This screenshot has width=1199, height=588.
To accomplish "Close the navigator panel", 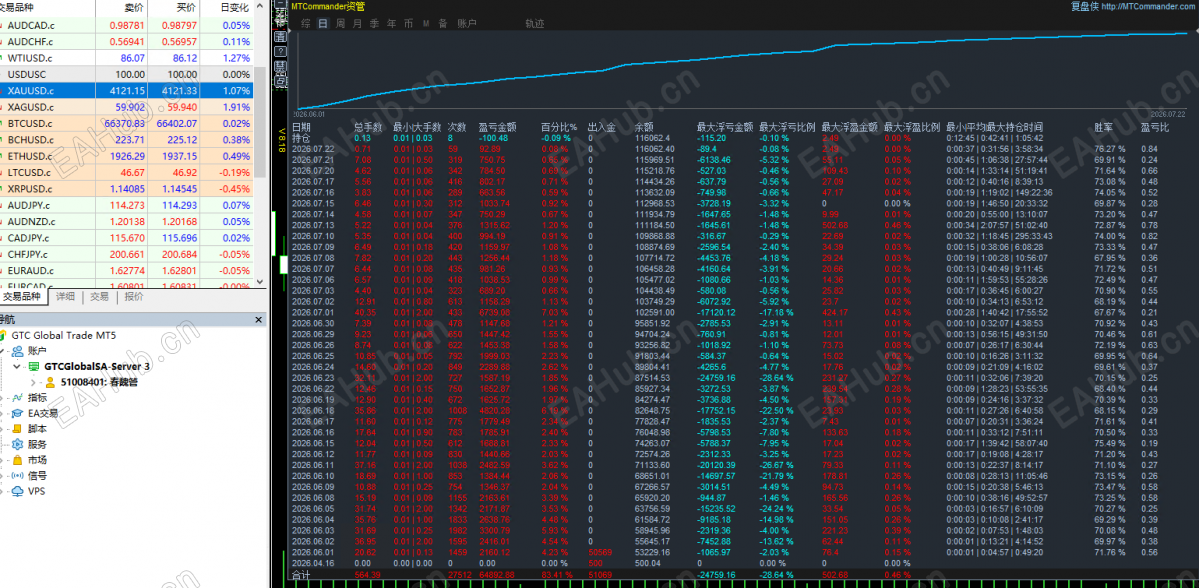I will click(258, 320).
